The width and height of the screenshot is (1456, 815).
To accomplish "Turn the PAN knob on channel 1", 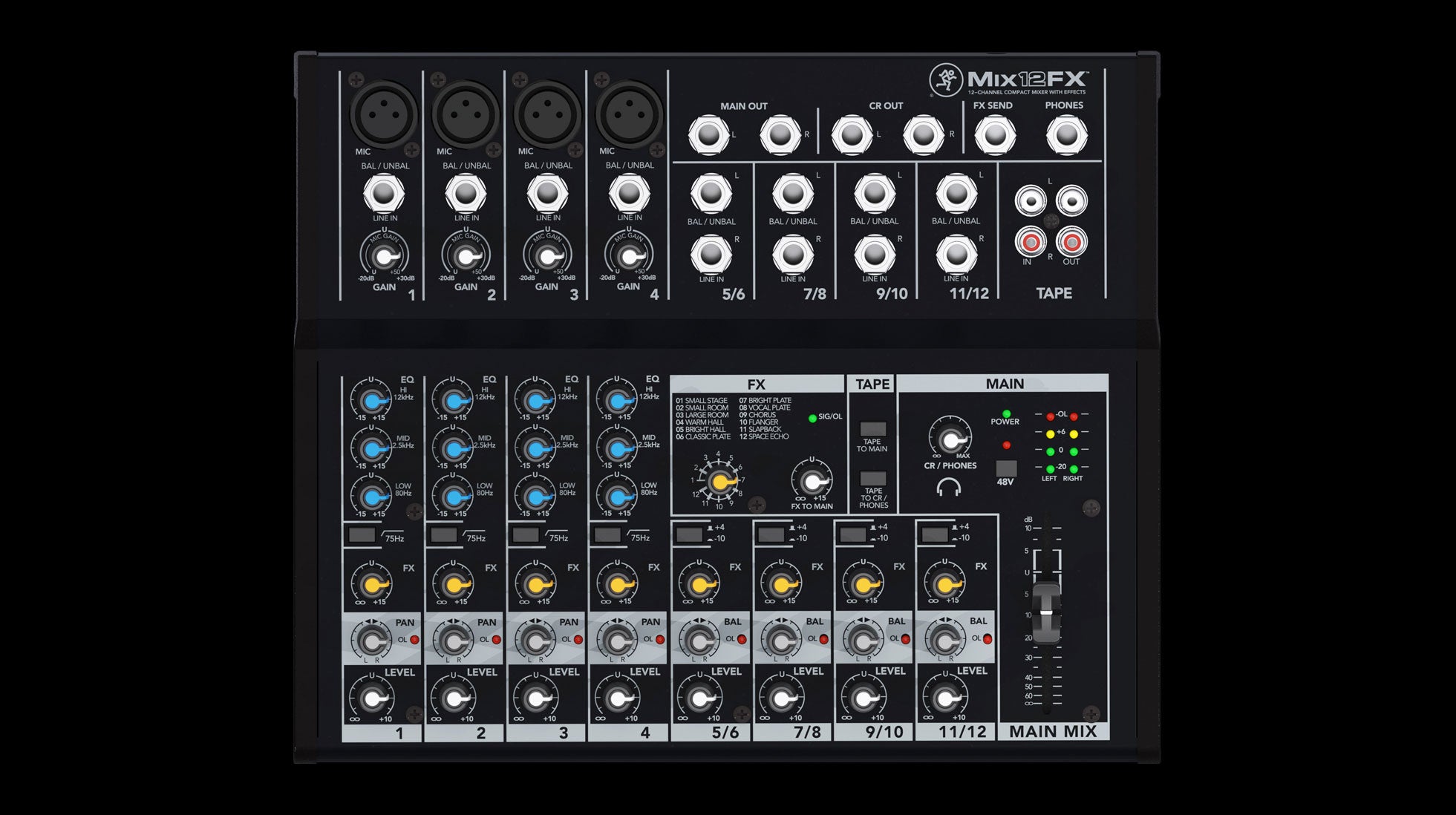I will pyautogui.click(x=372, y=638).
